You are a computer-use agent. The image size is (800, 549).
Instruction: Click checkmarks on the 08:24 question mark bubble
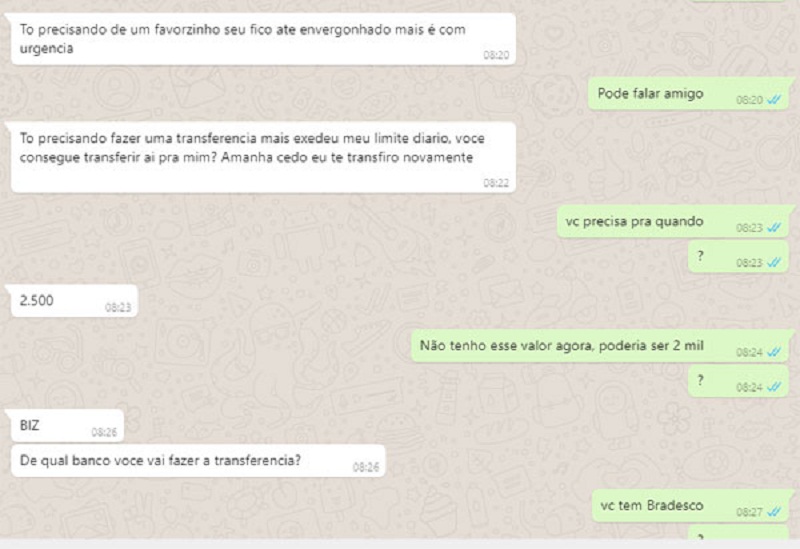coord(774,387)
